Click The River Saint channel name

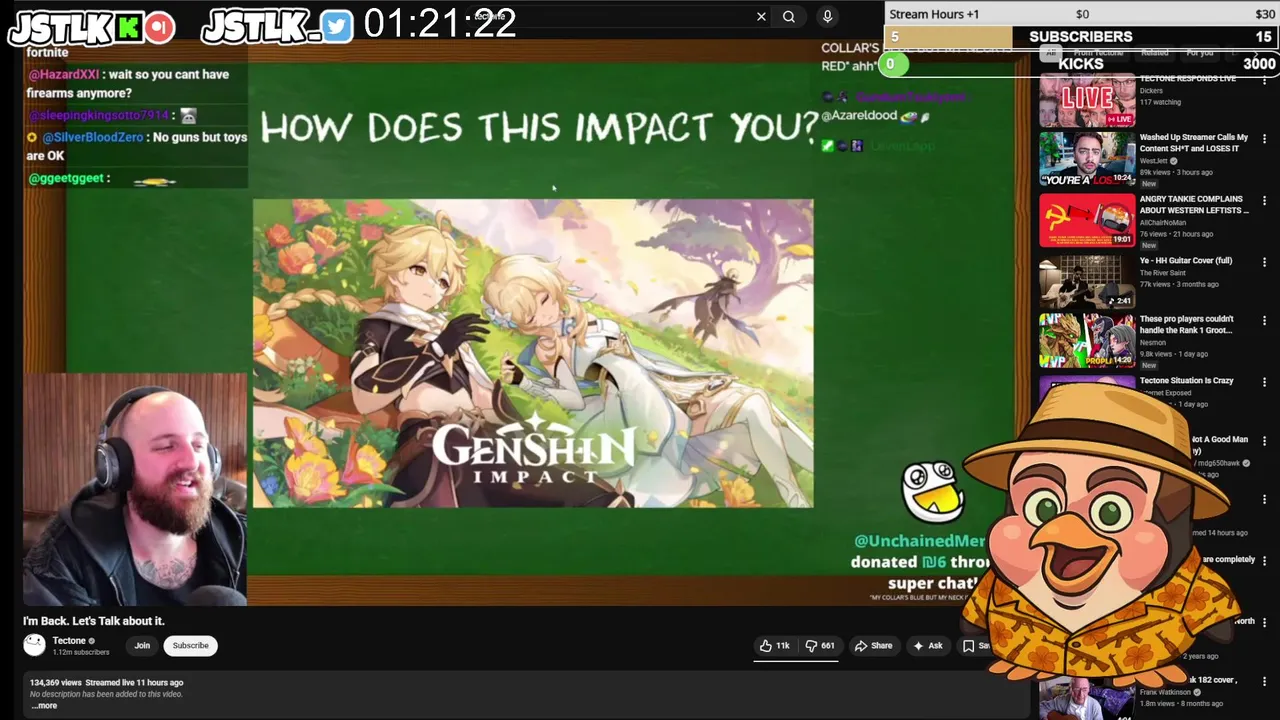click(1162, 273)
